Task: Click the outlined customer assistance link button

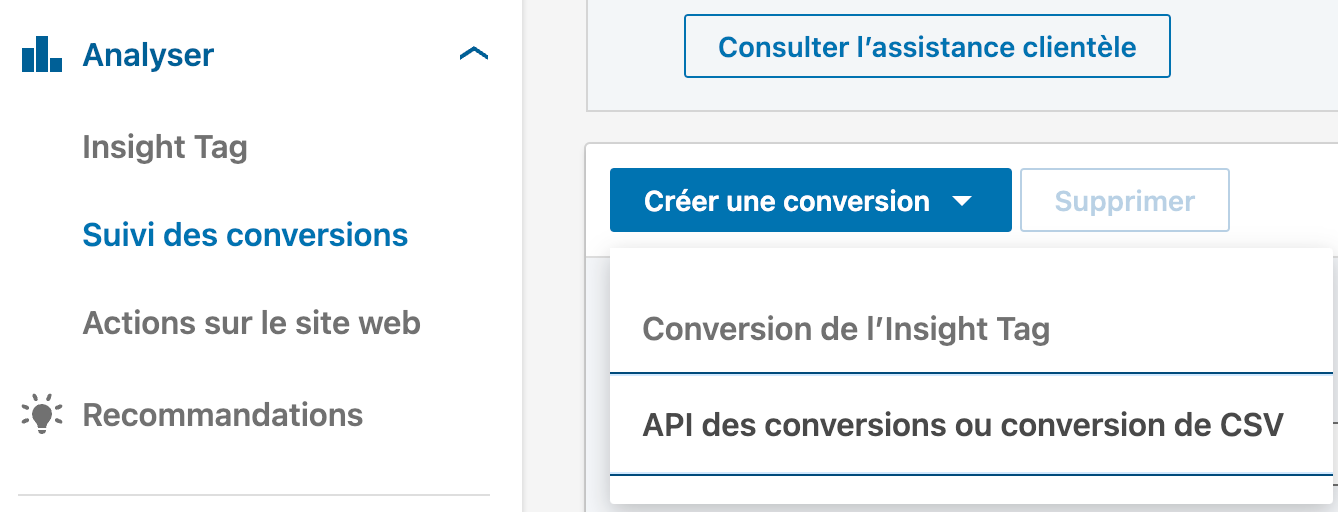Action: pyautogui.click(x=927, y=46)
